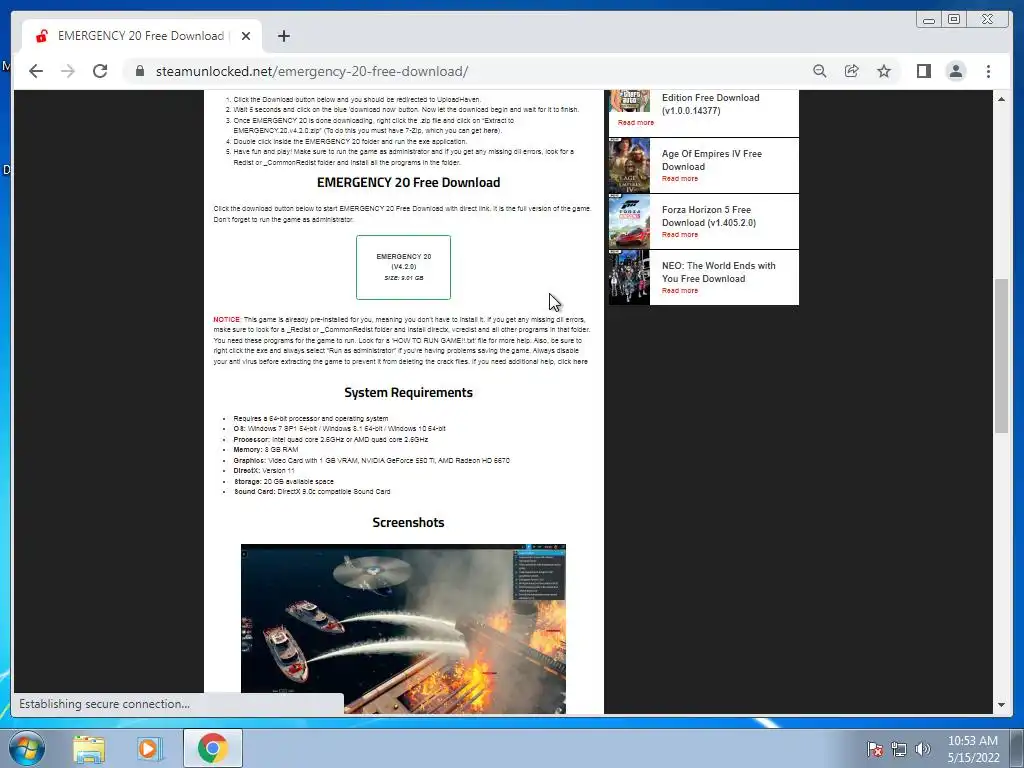Screen dimensions: 1024x768
Task: Close the EMERGENCY 20 Free Download tab
Action: click(x=246, y=36)
